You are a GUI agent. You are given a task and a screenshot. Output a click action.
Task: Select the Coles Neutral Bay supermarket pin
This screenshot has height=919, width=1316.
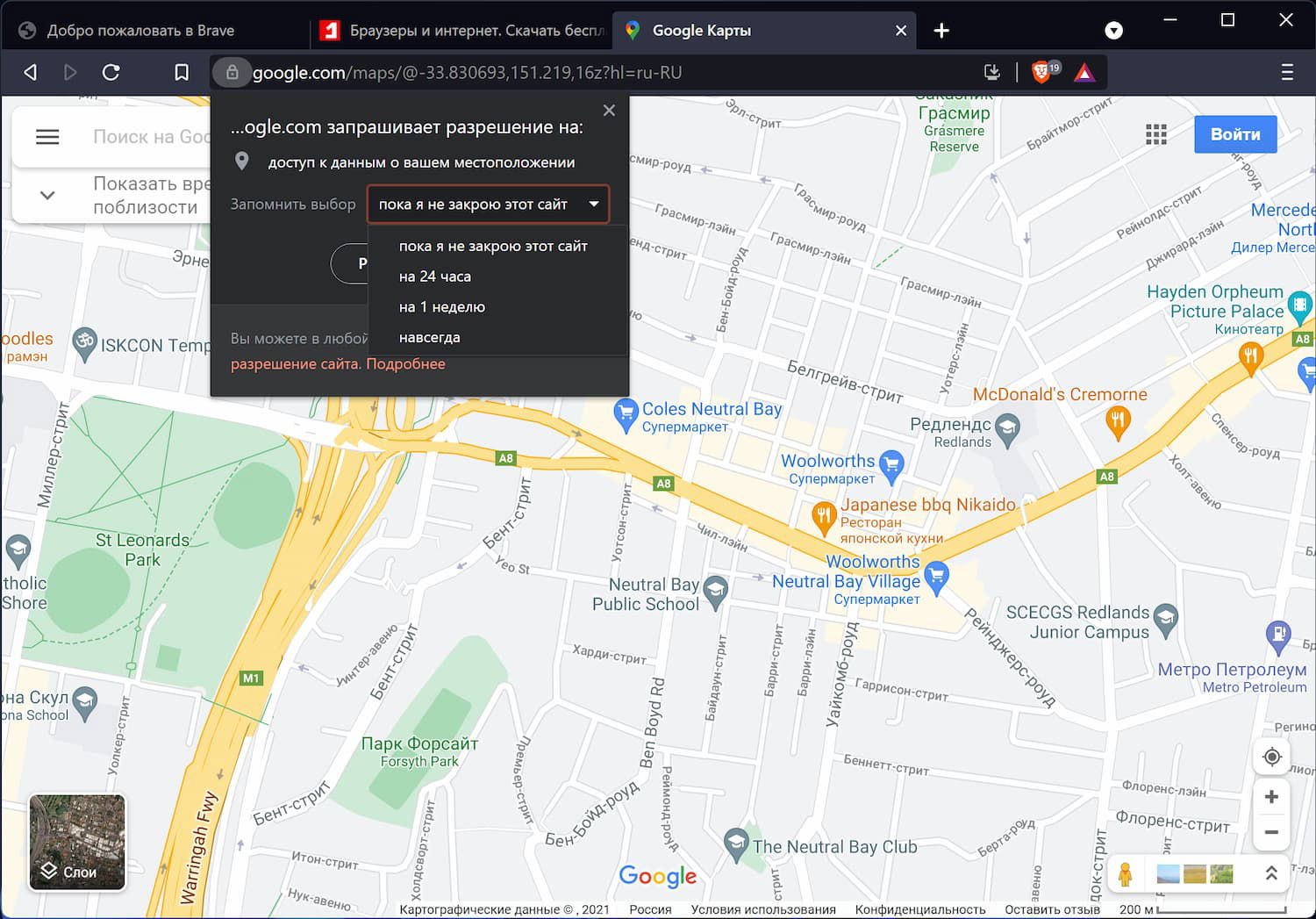click(x=626, y=414)
